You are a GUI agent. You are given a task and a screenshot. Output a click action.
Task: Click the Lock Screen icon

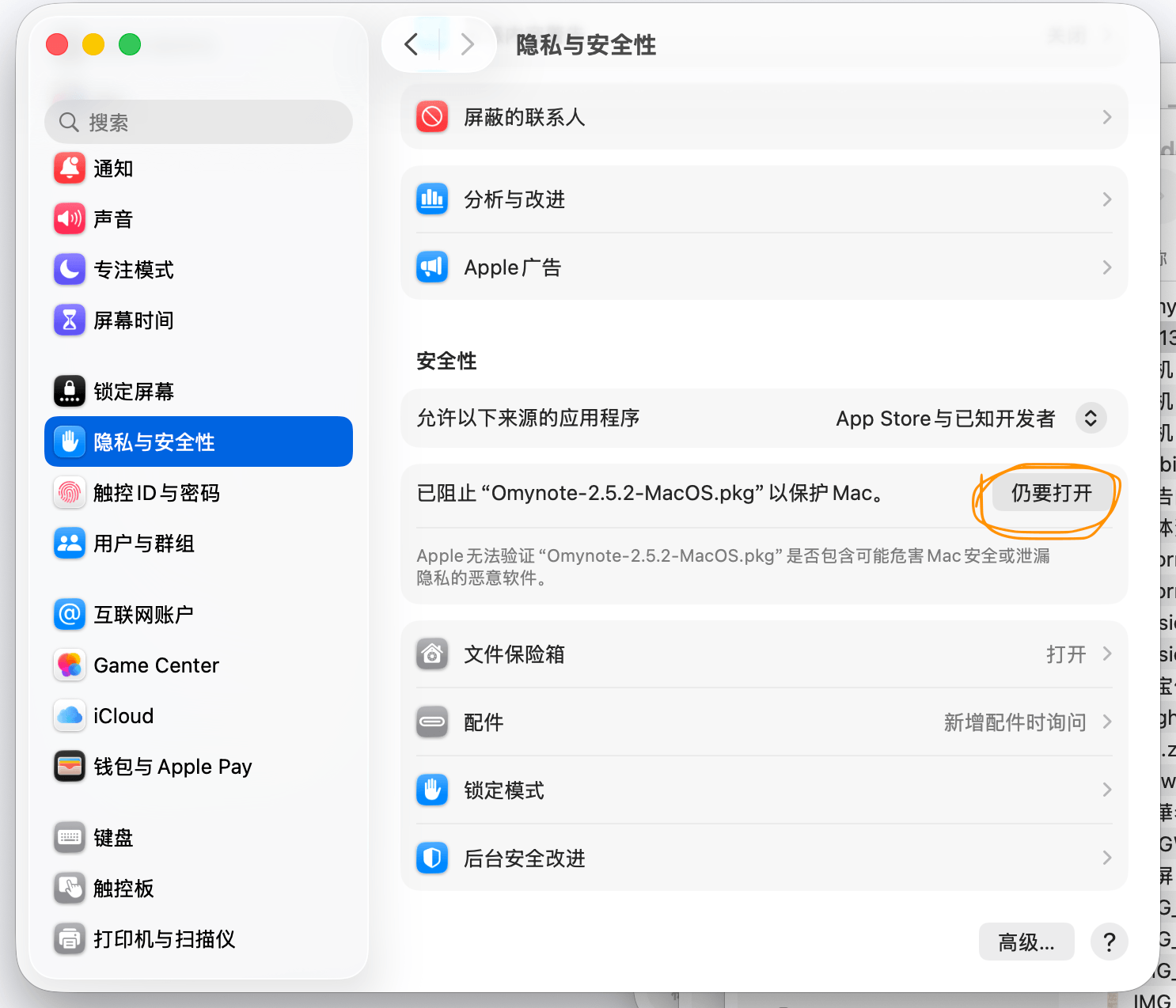click(70, 392)
